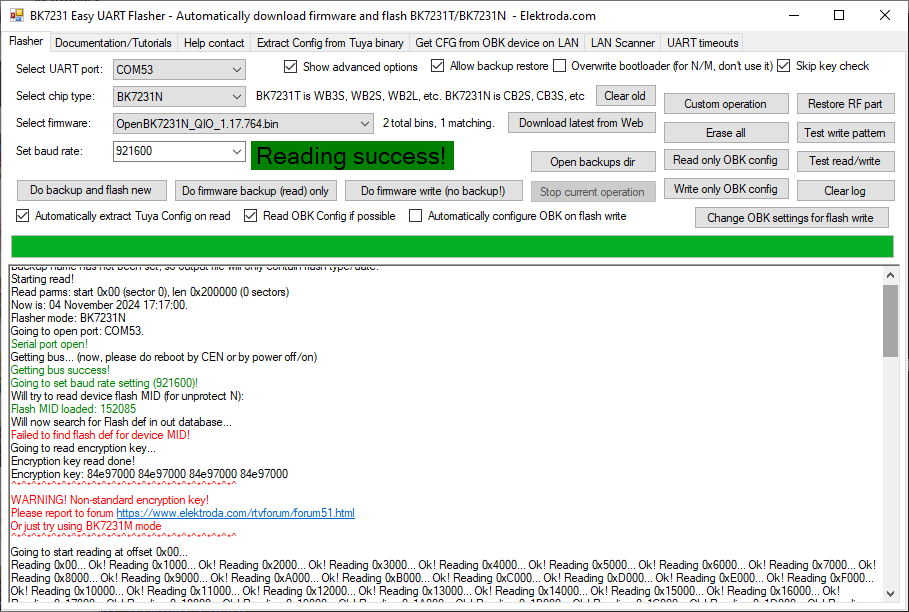Toggle Skip key check checkbox

784,66
